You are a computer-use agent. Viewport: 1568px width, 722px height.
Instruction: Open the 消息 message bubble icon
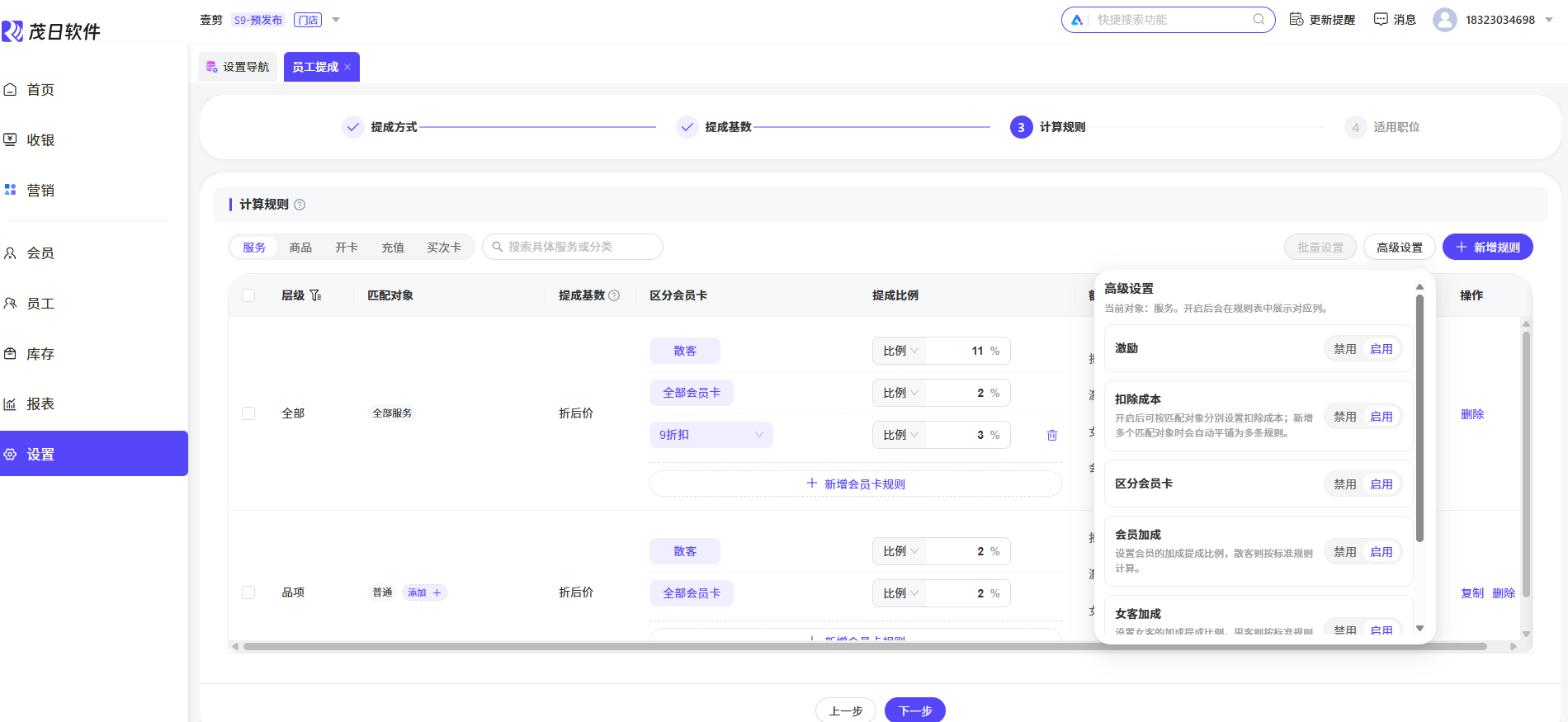click(x=1381, y=19)
